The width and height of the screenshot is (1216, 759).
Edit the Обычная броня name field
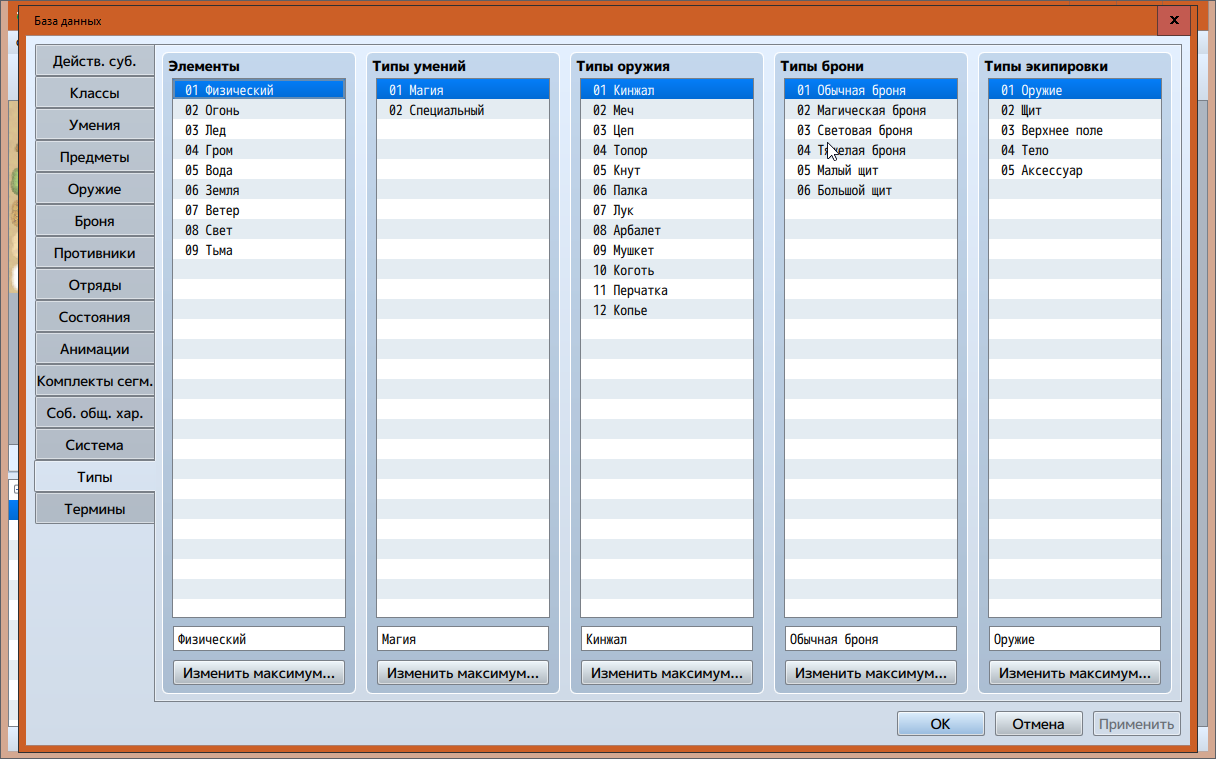(x=871, y=639)
